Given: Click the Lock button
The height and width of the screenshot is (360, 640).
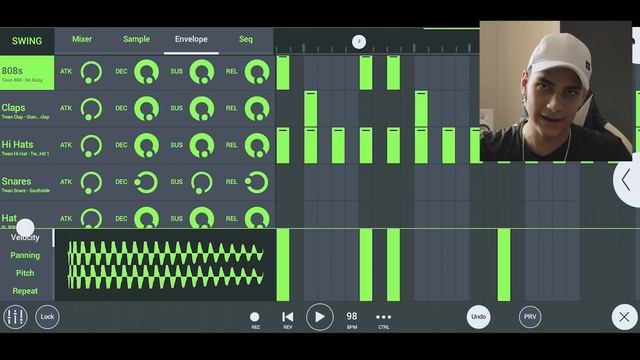Looking at the screenshot, I should pos(47,317).
